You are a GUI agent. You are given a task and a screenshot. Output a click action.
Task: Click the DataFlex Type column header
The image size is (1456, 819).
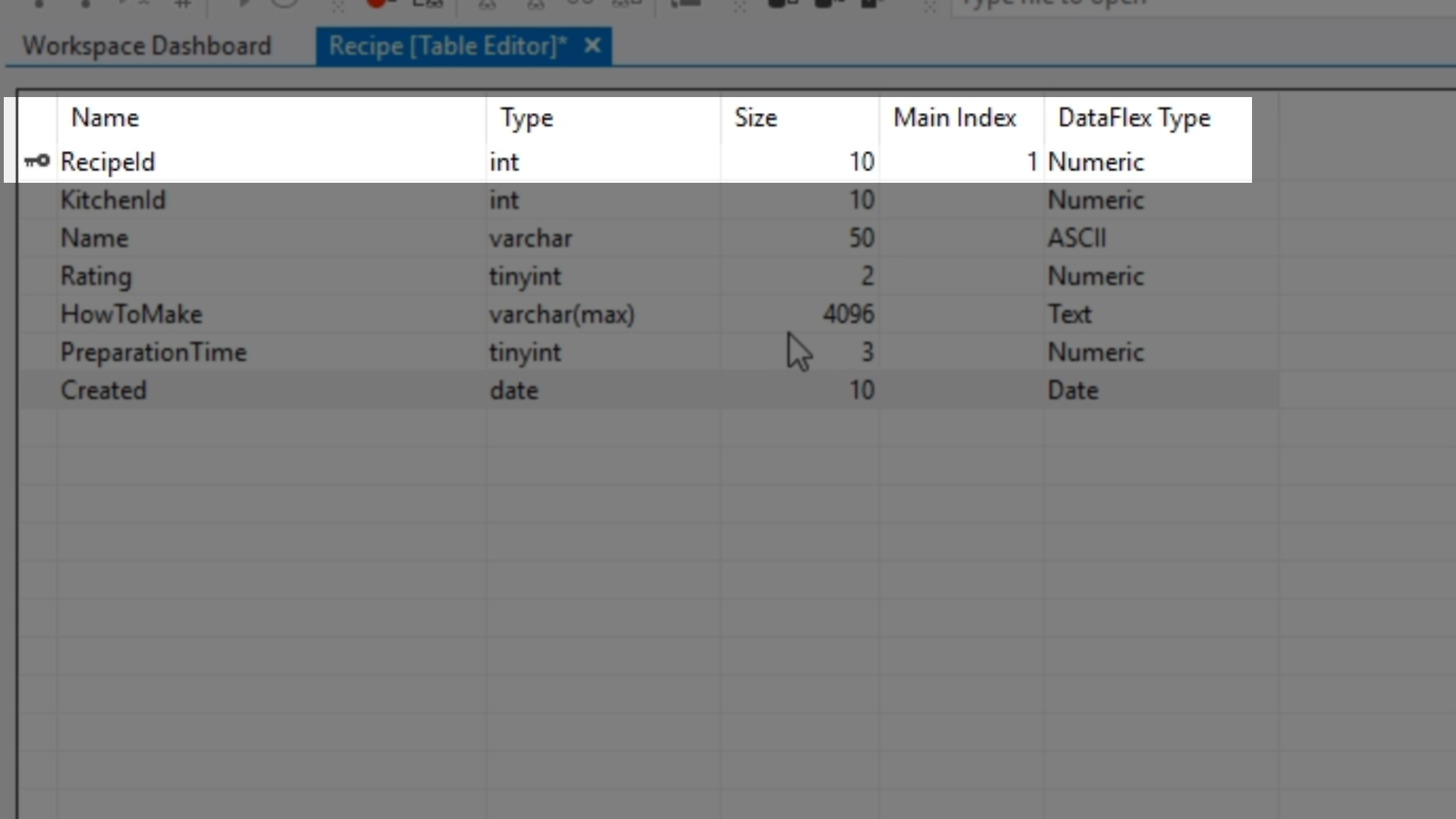tap(1134, 118)
